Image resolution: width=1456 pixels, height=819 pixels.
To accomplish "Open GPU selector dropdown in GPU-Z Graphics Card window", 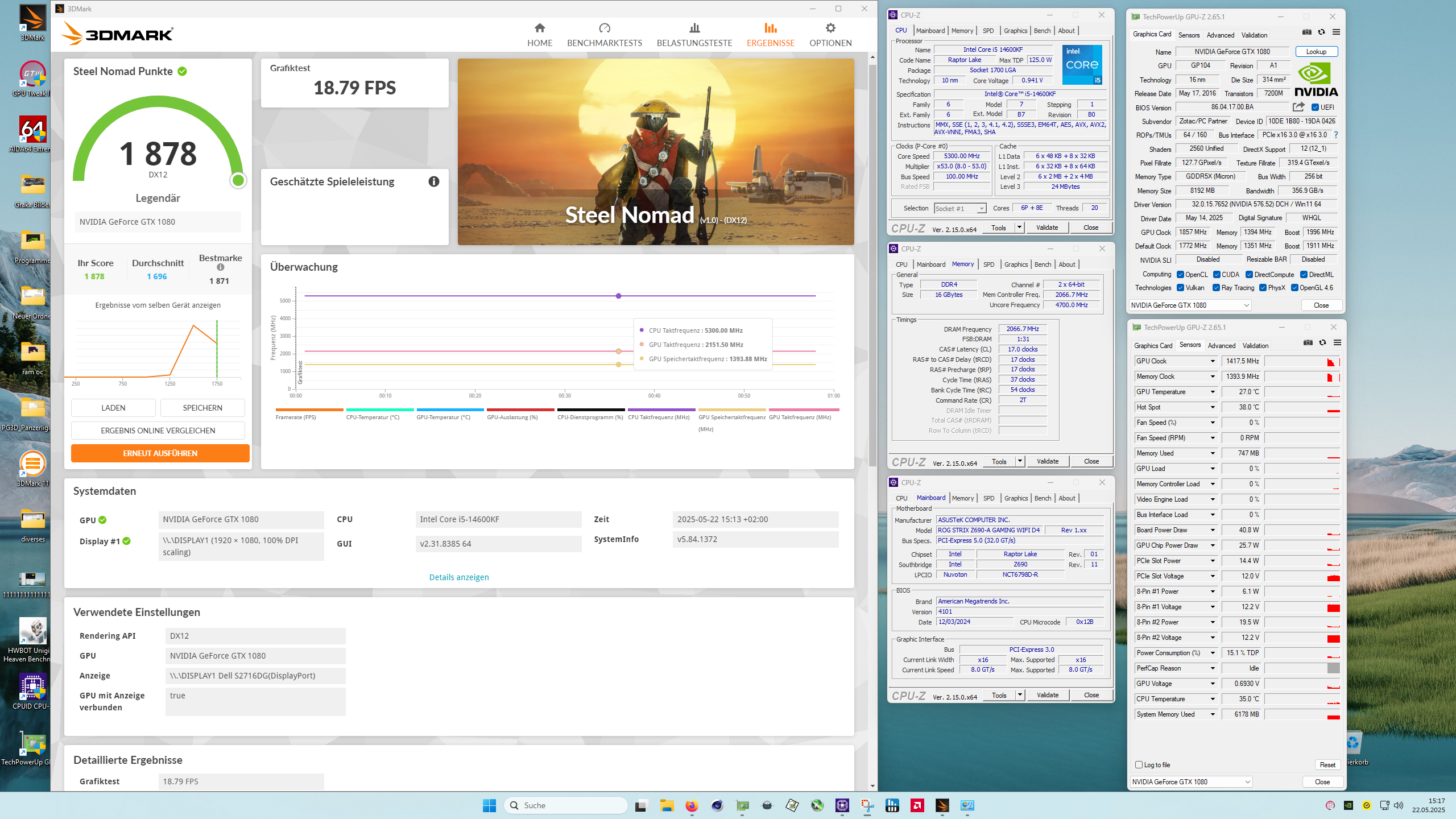I will [x=1190, y=305].
